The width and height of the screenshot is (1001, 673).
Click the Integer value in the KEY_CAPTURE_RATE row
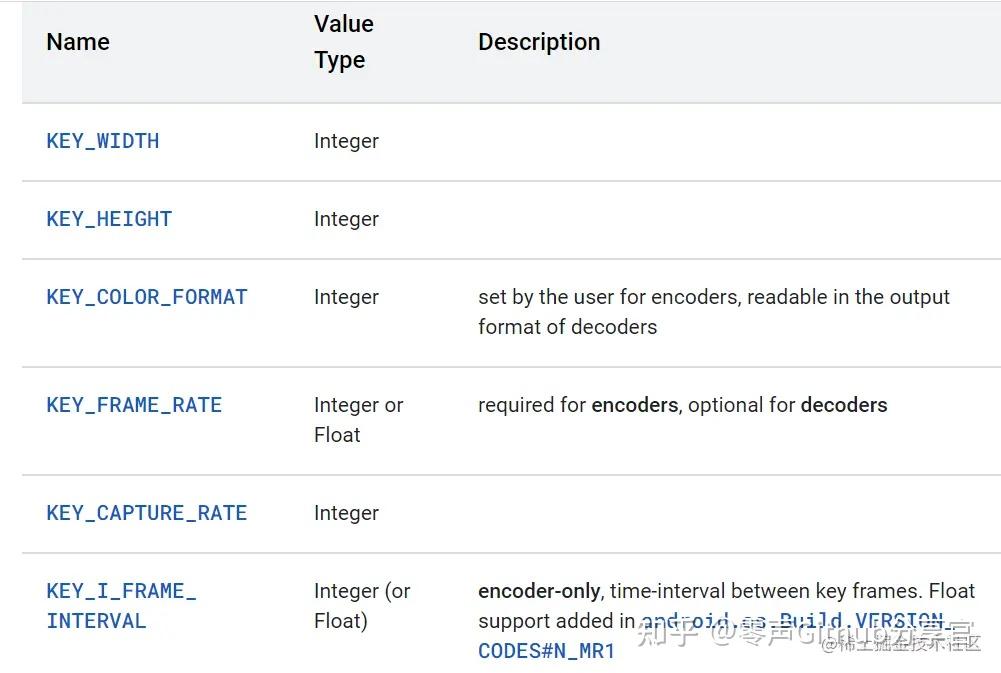coord(346,513)
